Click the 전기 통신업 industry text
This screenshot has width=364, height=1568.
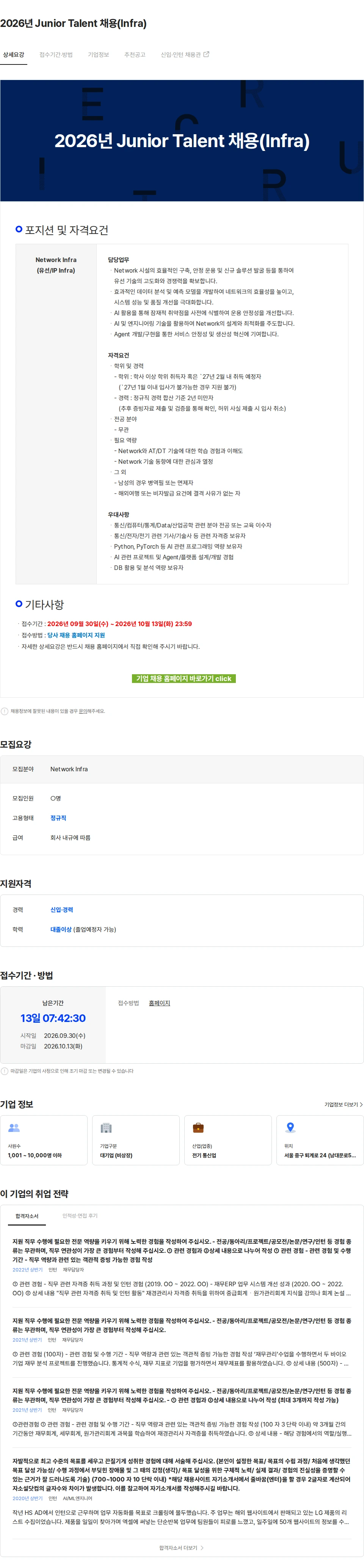[x=204, y=1155]
